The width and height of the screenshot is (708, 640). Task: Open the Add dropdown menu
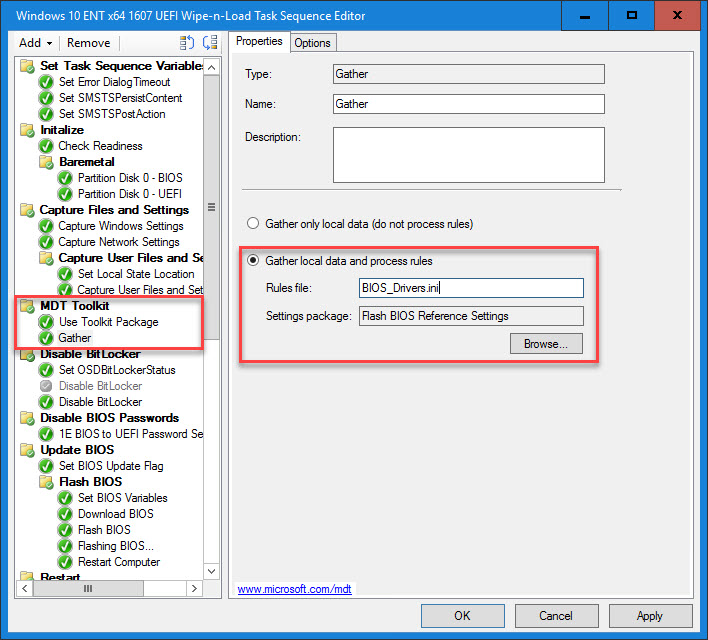36,43
